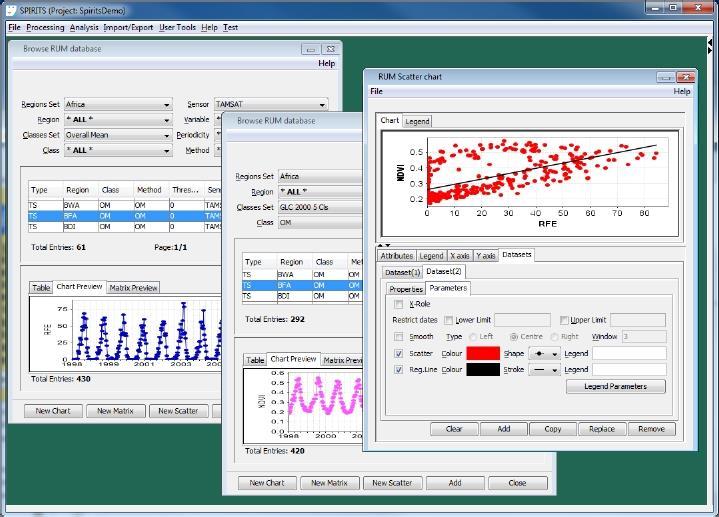Click Close button in front Browse window
Screen dimensions: 719x517
point(517,483)
